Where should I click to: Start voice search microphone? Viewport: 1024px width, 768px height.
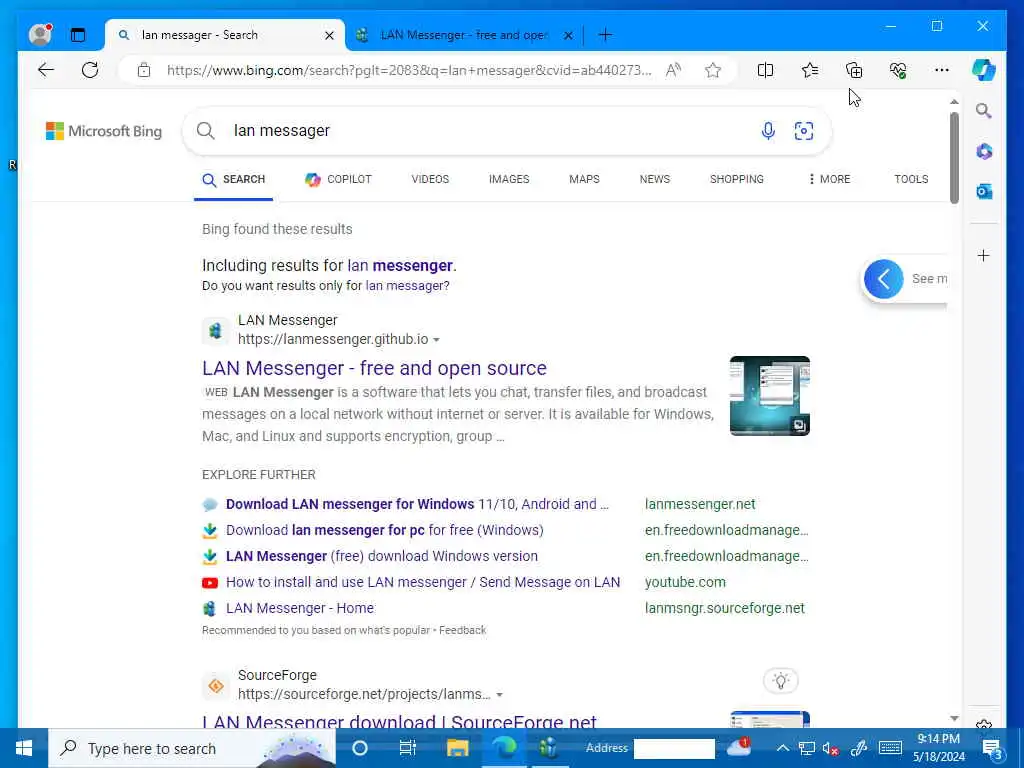click(x=768, y=131)
